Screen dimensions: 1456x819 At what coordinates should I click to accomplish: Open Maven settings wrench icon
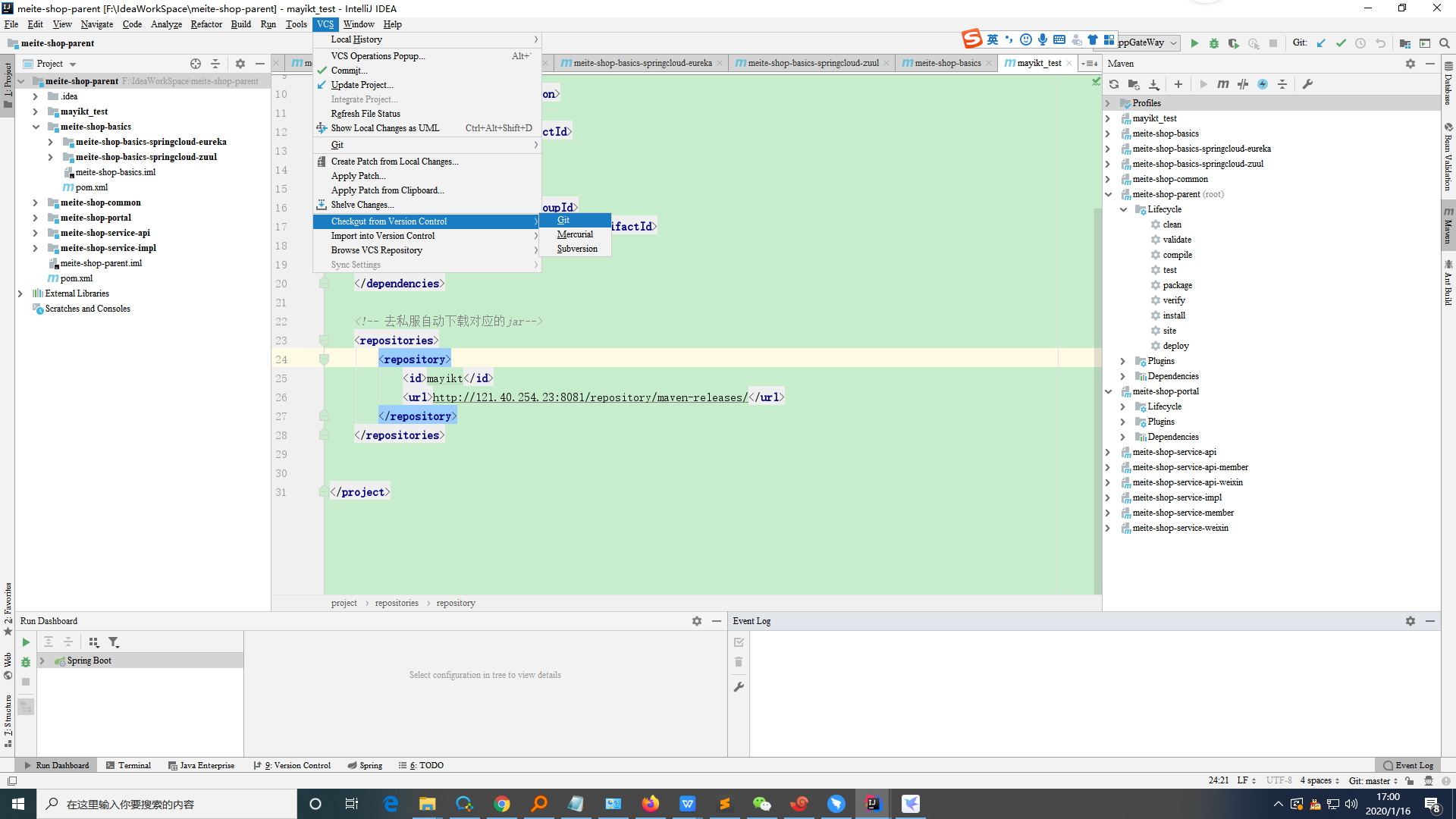coord(1307,84)
